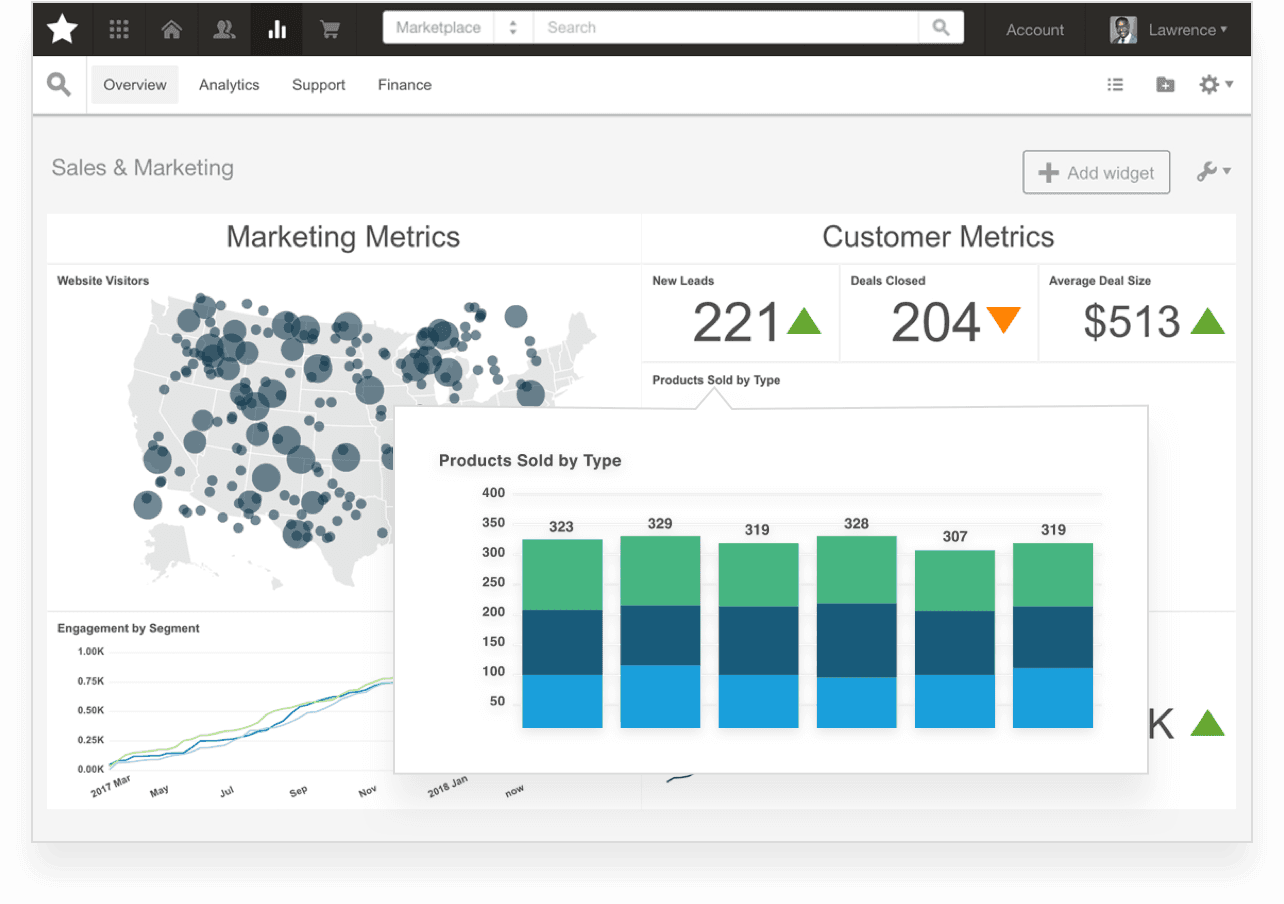Open the settings gear icon
Image resolution: width=1284 pixels, height=904 pixels.
tap(1210, 84)
